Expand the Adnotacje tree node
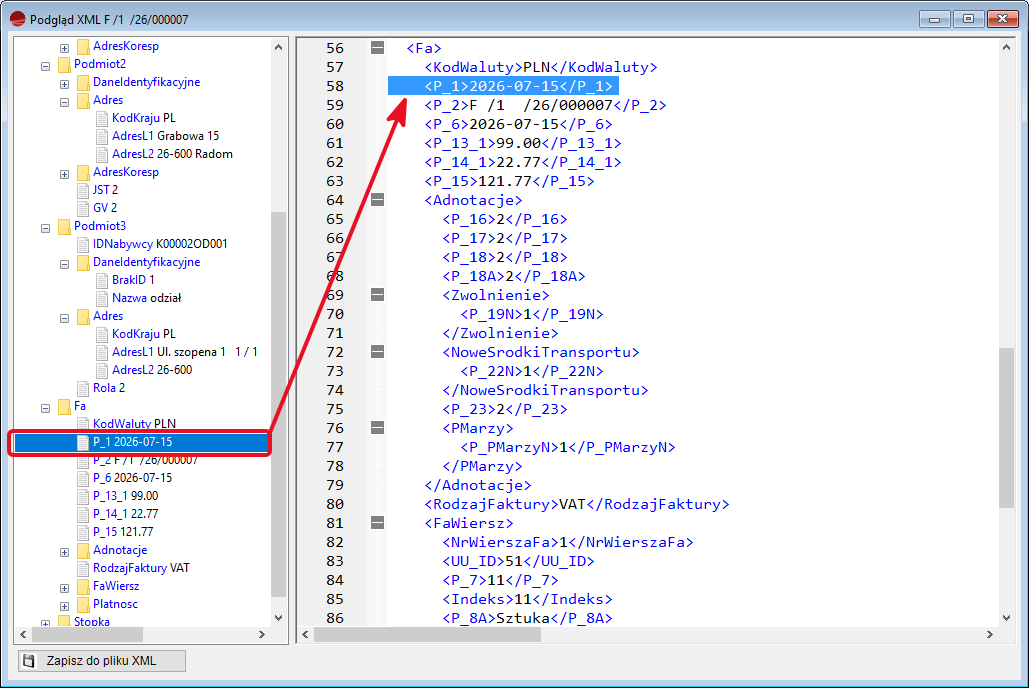 (x=64, y=552)
